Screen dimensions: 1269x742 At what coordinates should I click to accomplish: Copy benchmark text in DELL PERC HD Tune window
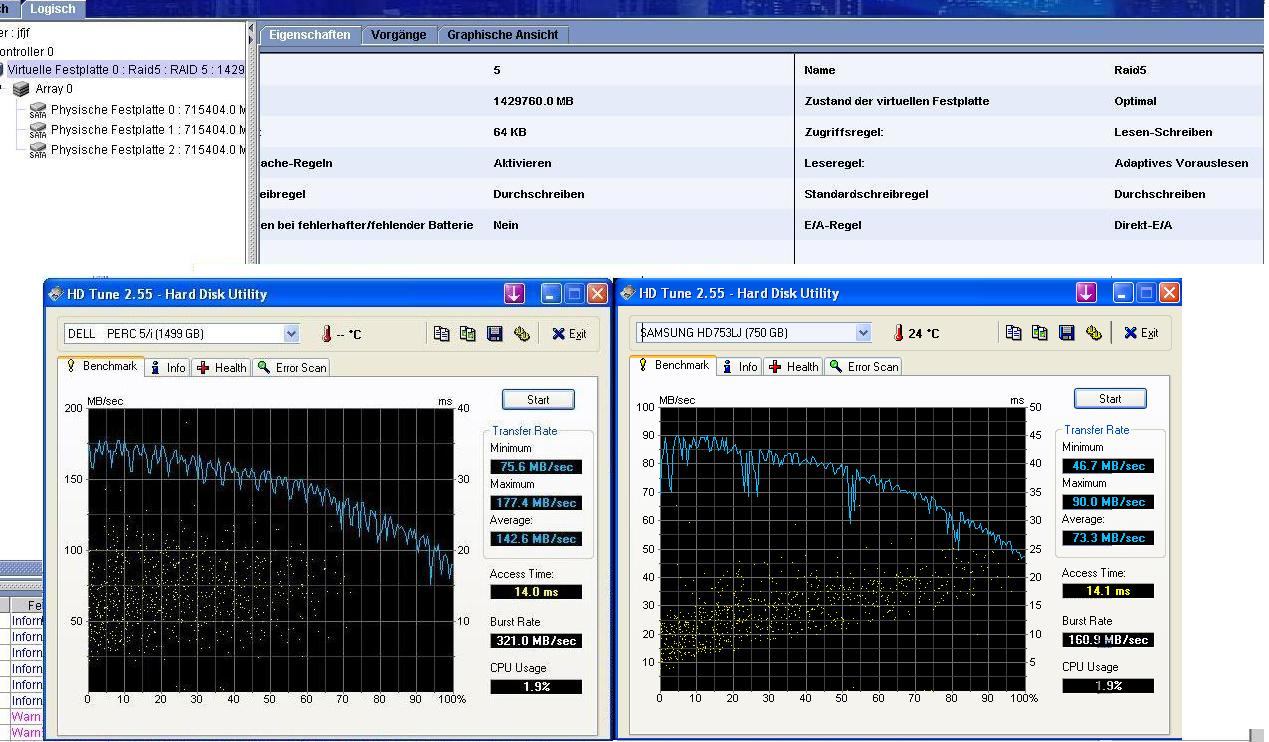click(x=442, y=334)
